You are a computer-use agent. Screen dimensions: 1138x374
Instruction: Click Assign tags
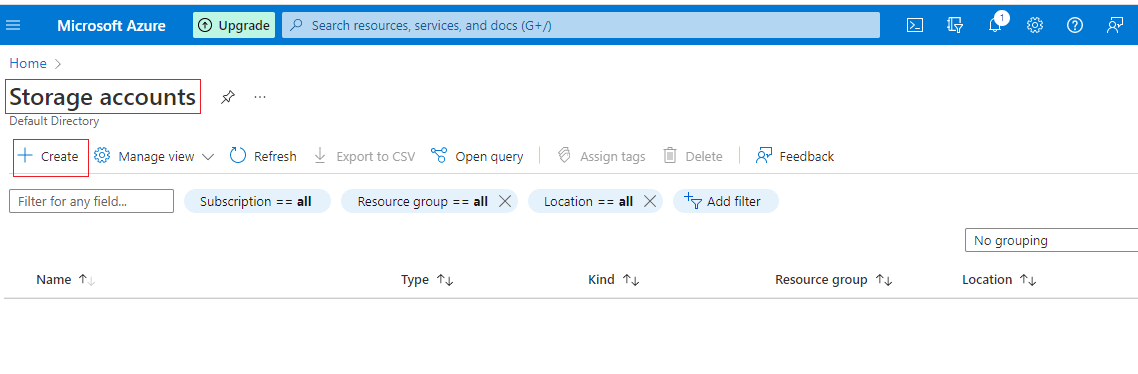coord(601,156)
